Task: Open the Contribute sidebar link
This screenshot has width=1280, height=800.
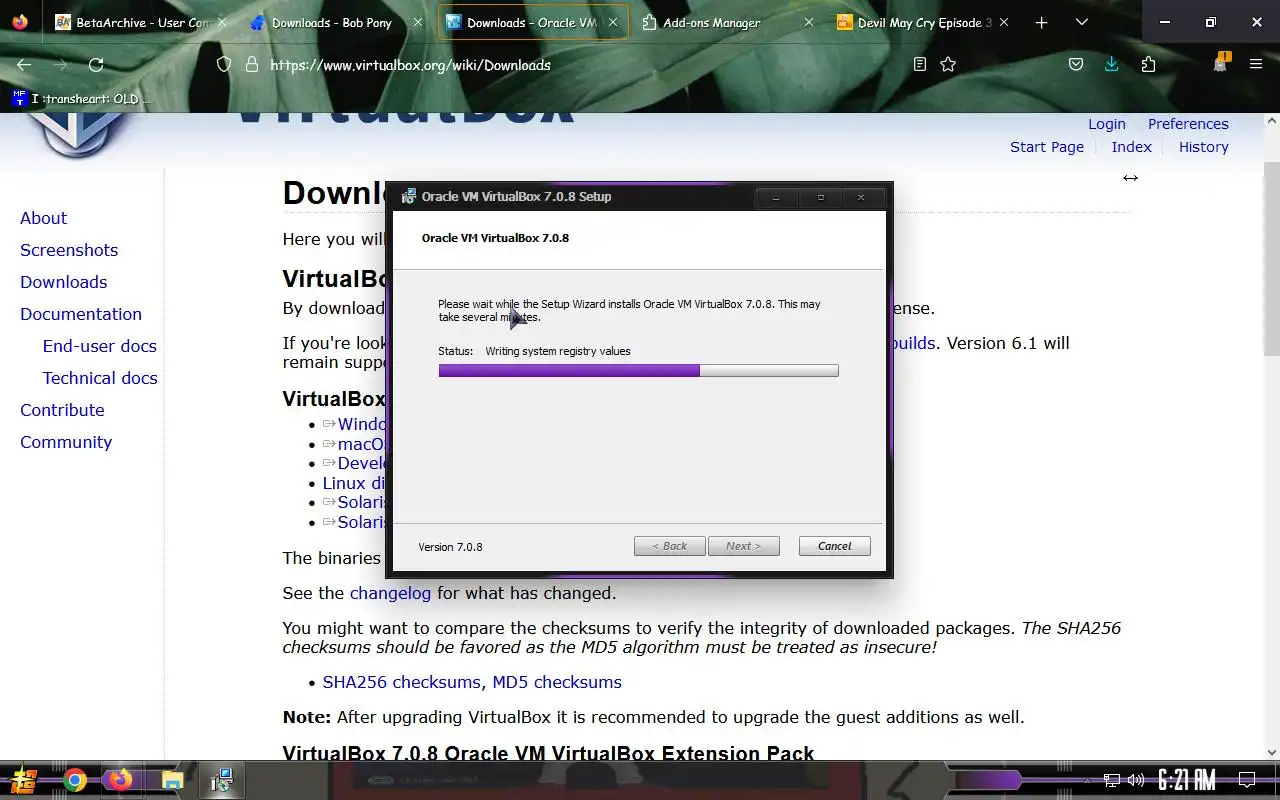Action: click(x=62, y=410)
